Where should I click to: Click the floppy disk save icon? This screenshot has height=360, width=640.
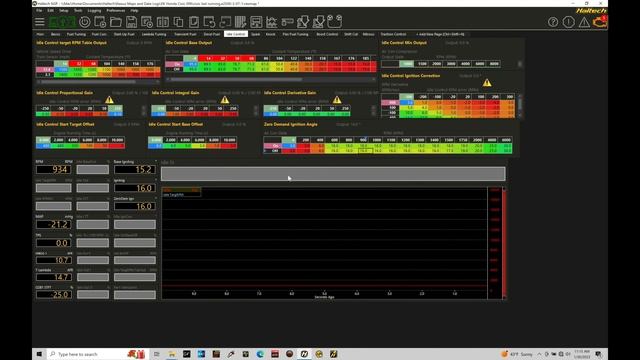pyautogui.click(x=131, y=22)
